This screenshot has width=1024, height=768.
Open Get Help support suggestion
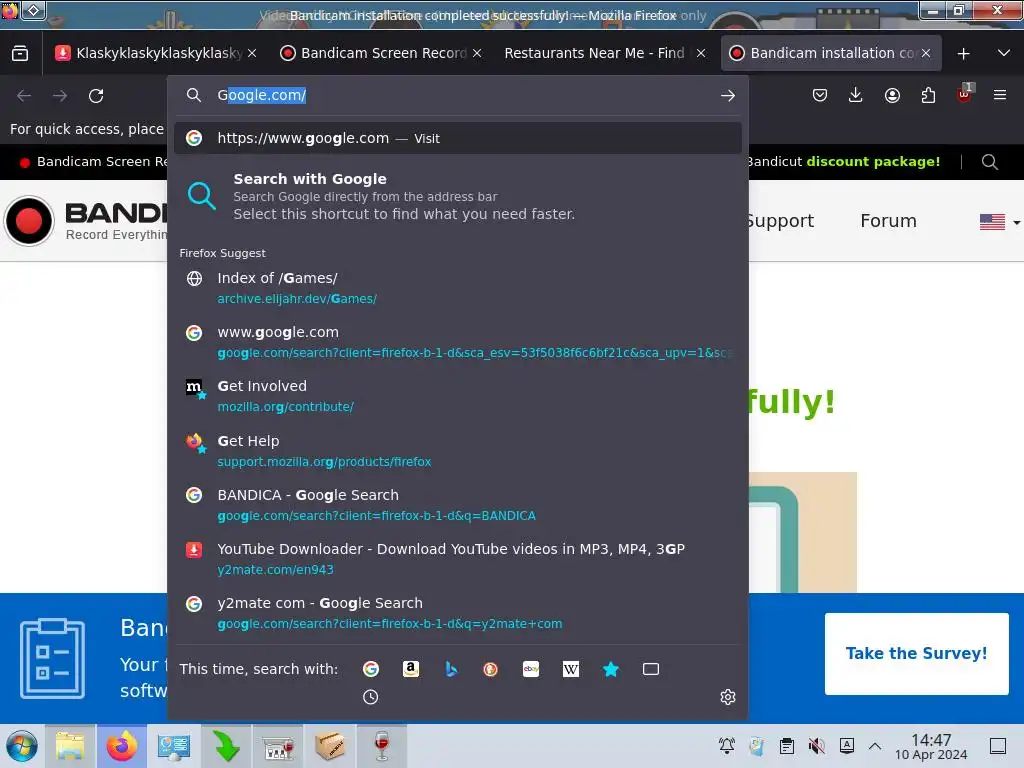457,451
